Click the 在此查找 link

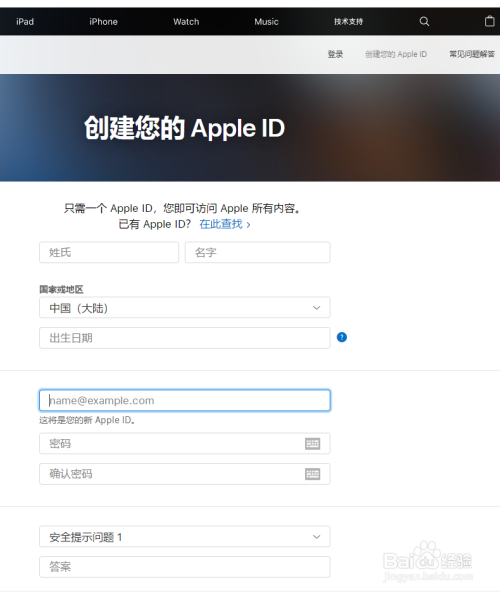(225, 224)
